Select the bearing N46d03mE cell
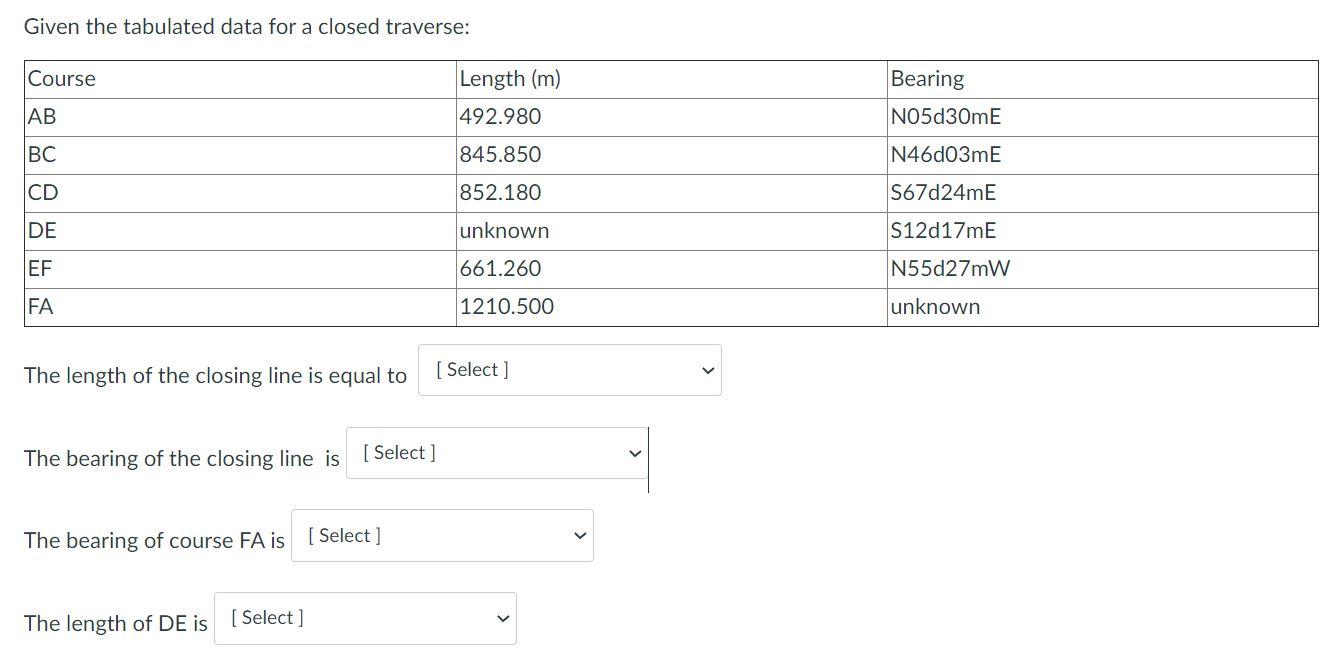 [944, 154]
